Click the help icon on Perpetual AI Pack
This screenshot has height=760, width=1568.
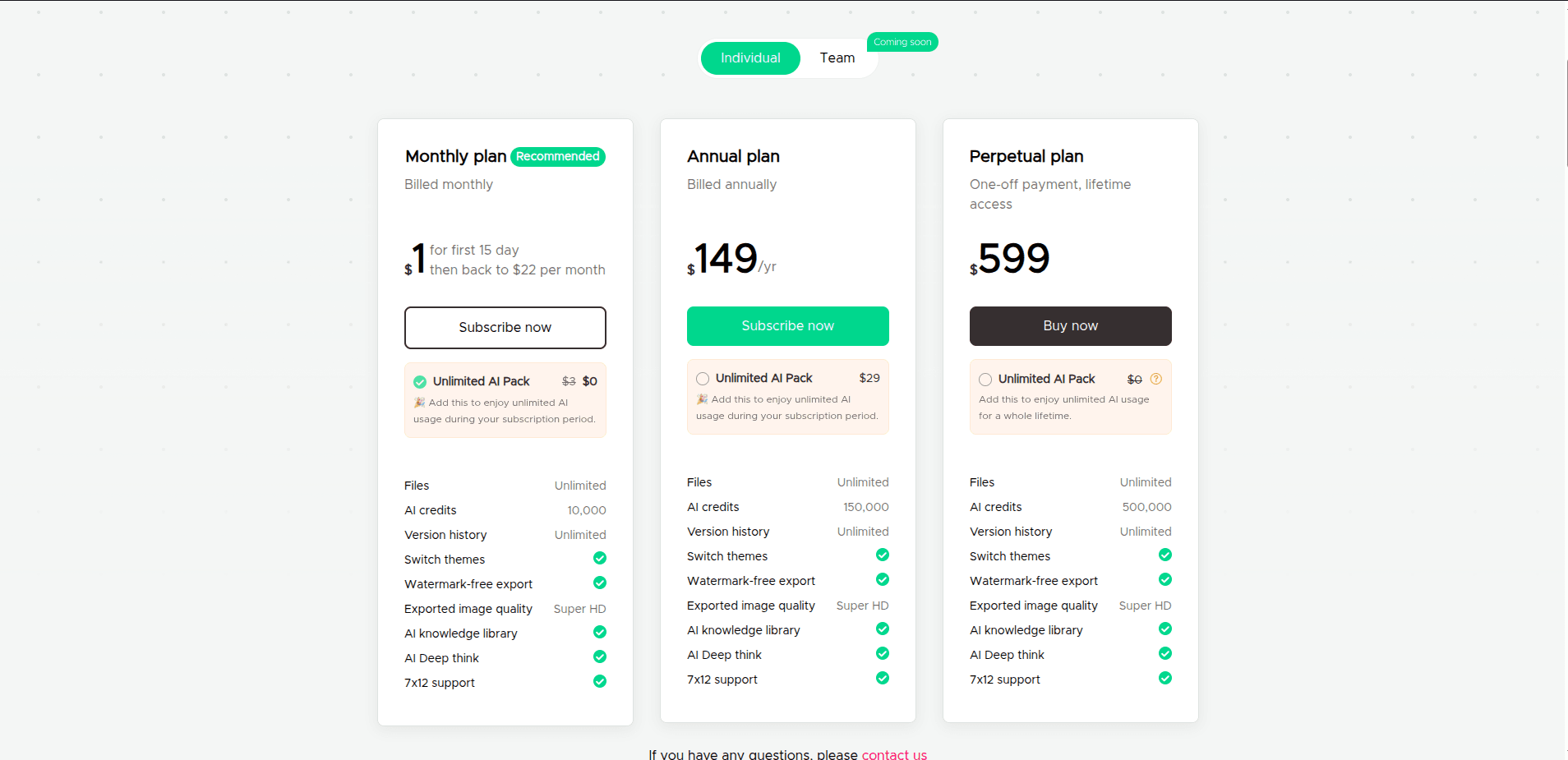[x=1156, y=379]
